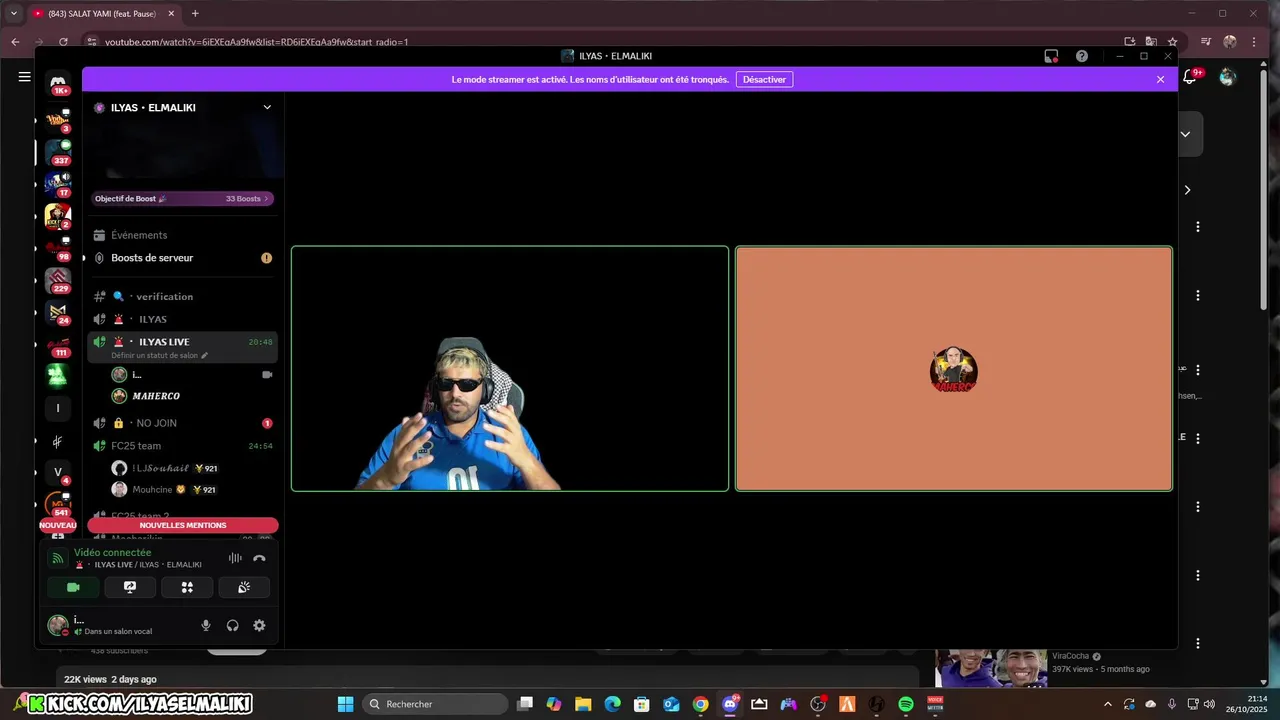This screenshot has height=720, width=1280.
Task: Show hidden tray icons chevron
Action: (x=1107, y=704)
